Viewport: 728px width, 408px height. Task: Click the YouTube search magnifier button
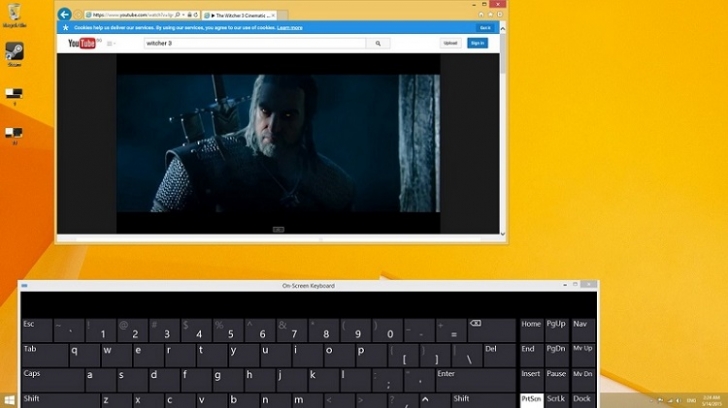pos(378,43)
